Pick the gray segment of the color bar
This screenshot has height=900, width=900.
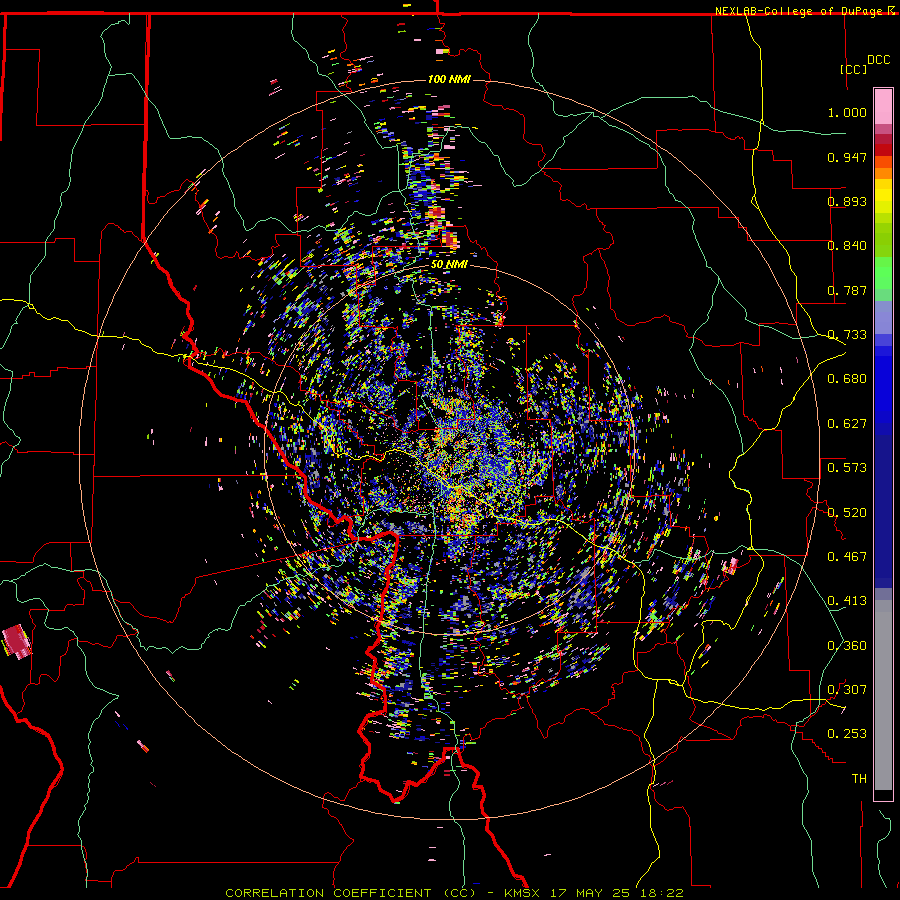[883, 695]
